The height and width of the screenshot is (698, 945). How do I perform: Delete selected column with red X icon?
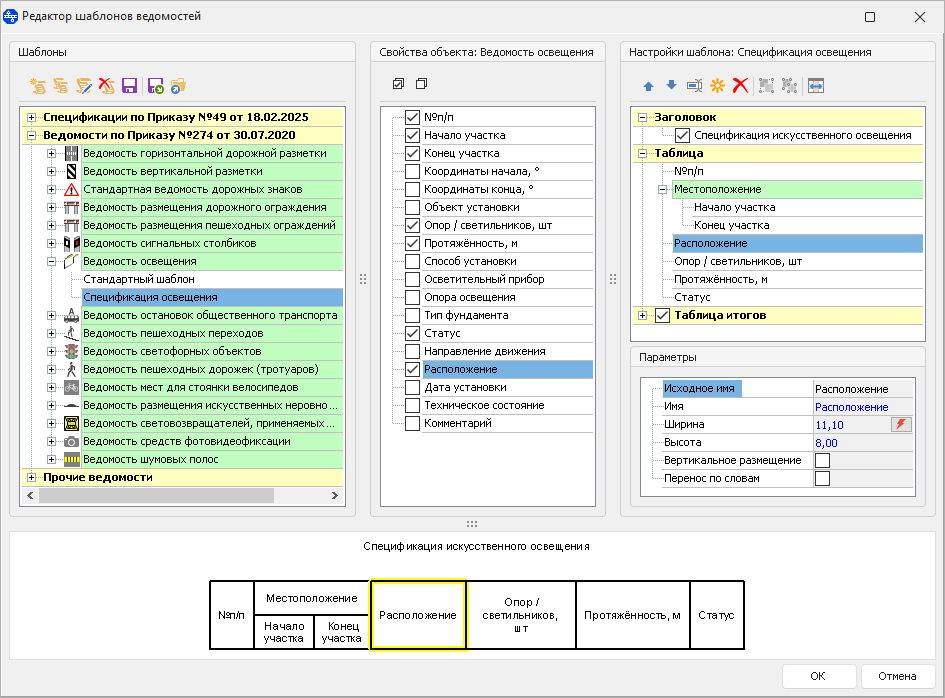click(x=740, y=86)
